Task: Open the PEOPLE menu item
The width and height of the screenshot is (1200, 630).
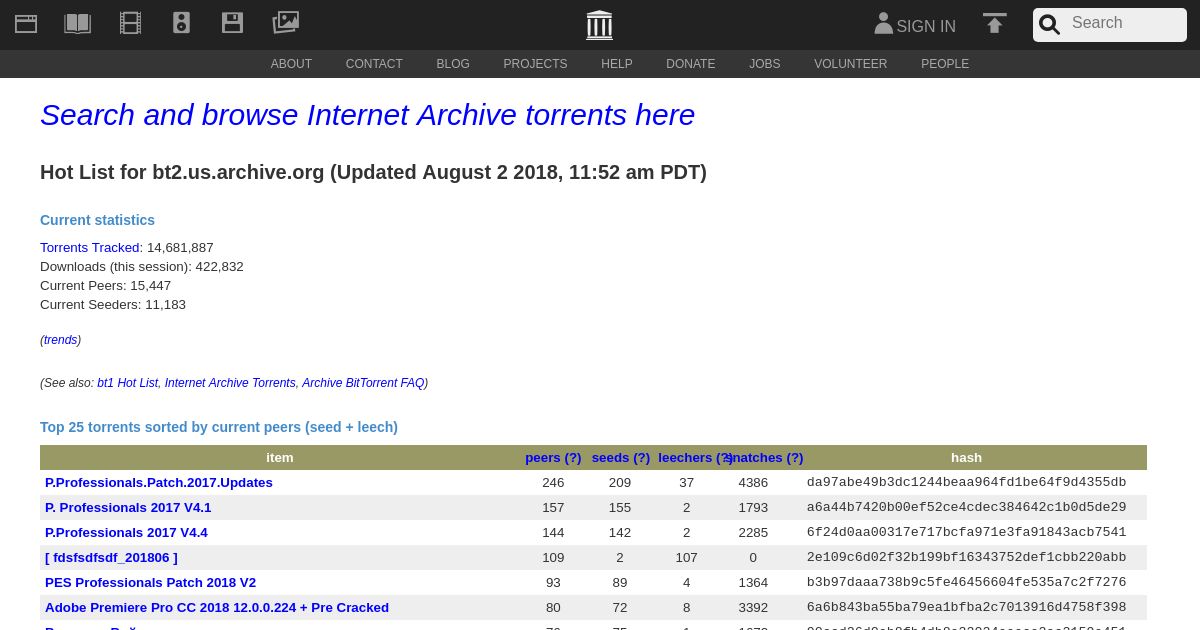Action: click(945, 64)
